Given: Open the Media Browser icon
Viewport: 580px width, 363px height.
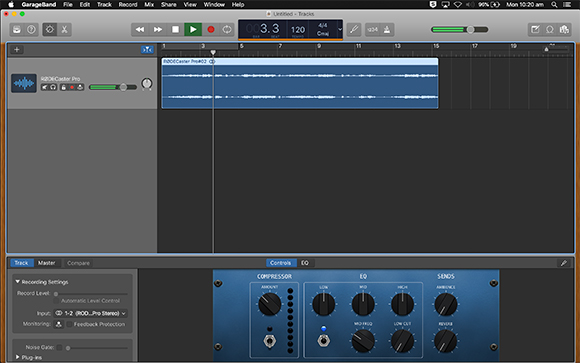Looking at the screenshot, I should (x=564, y=30).
